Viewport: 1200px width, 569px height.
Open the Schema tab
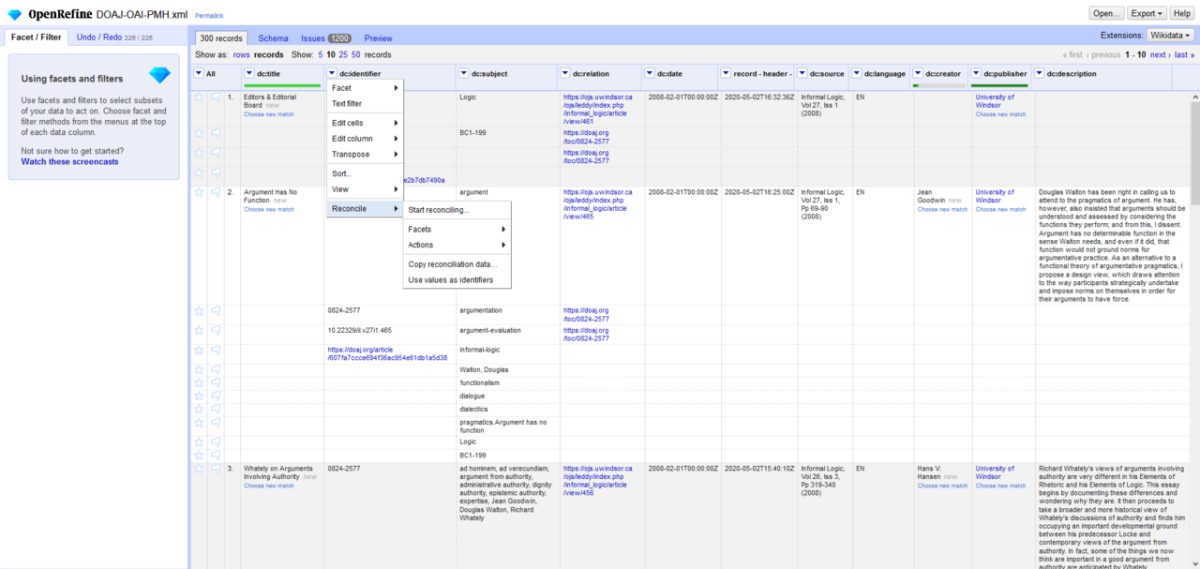tap(273, 38)
